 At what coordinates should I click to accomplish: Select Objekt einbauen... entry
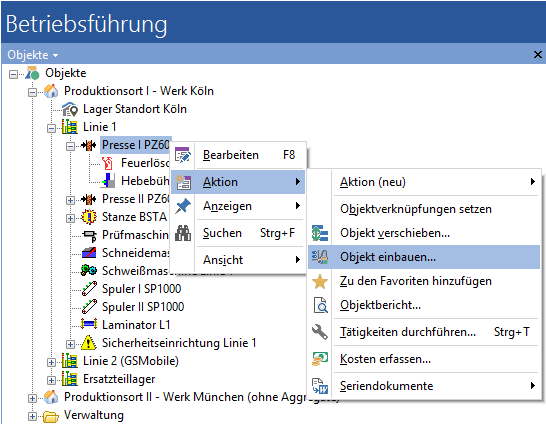click(x=424, y=257)
